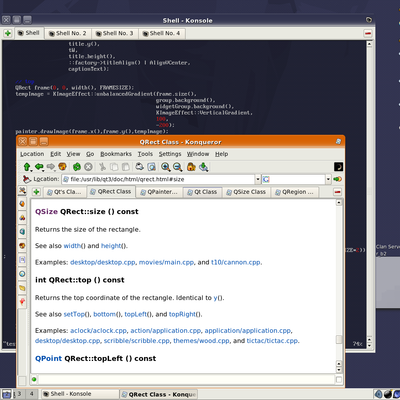Click the download arrow toolbar icon
Image resolution: width=400 pixels, height=400 pixels.
click(x=203, y=167)
